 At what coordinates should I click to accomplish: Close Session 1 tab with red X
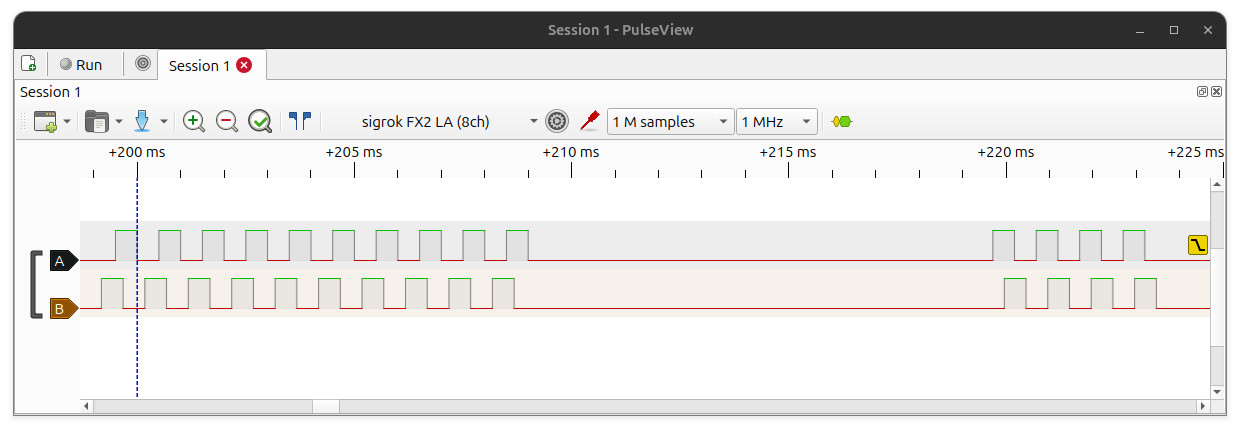(x=244, y=65)
